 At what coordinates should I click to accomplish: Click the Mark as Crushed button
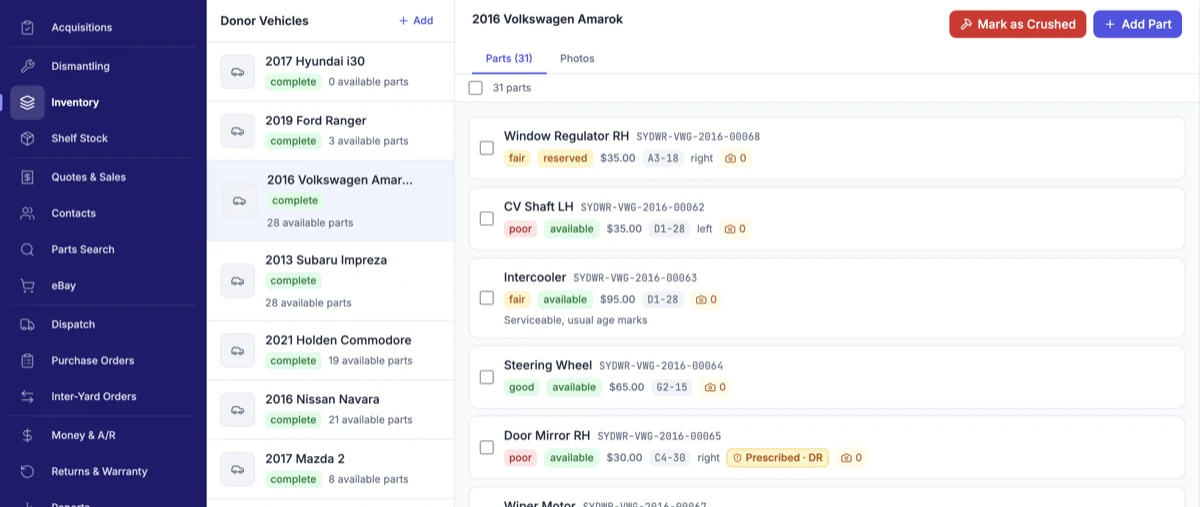tap(1017, 24)
